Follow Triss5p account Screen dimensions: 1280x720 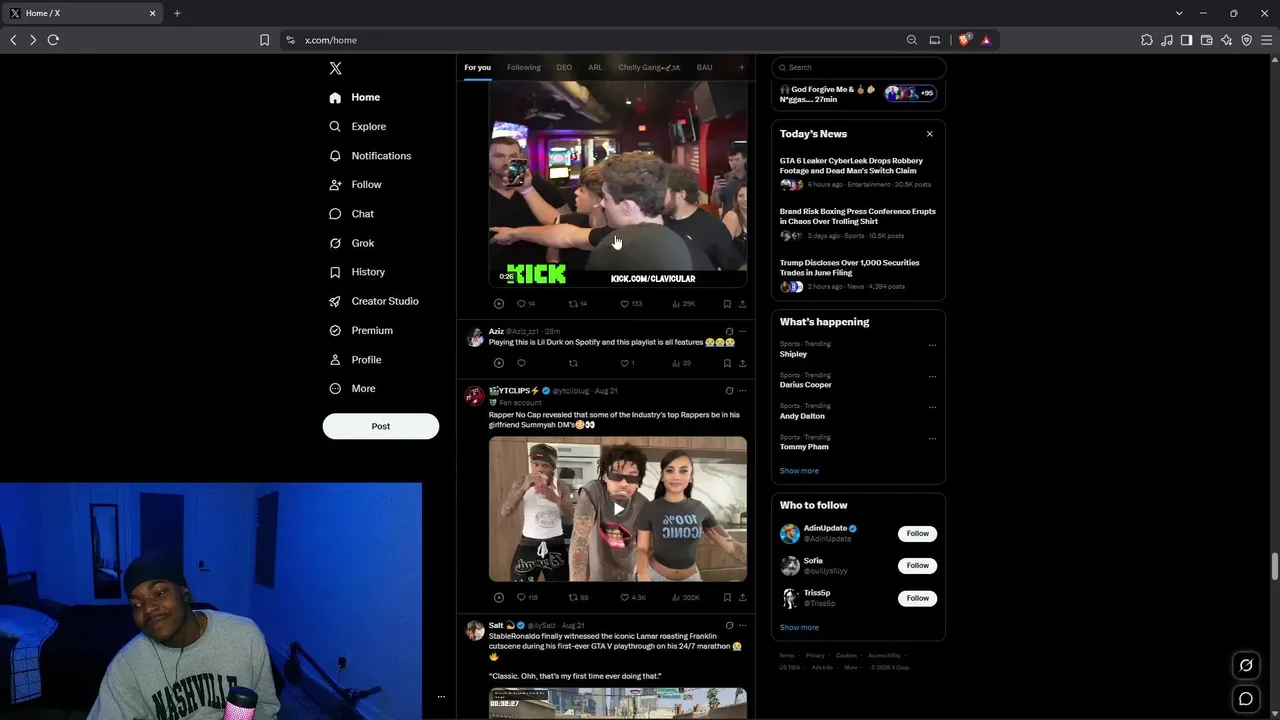point(917,598)
